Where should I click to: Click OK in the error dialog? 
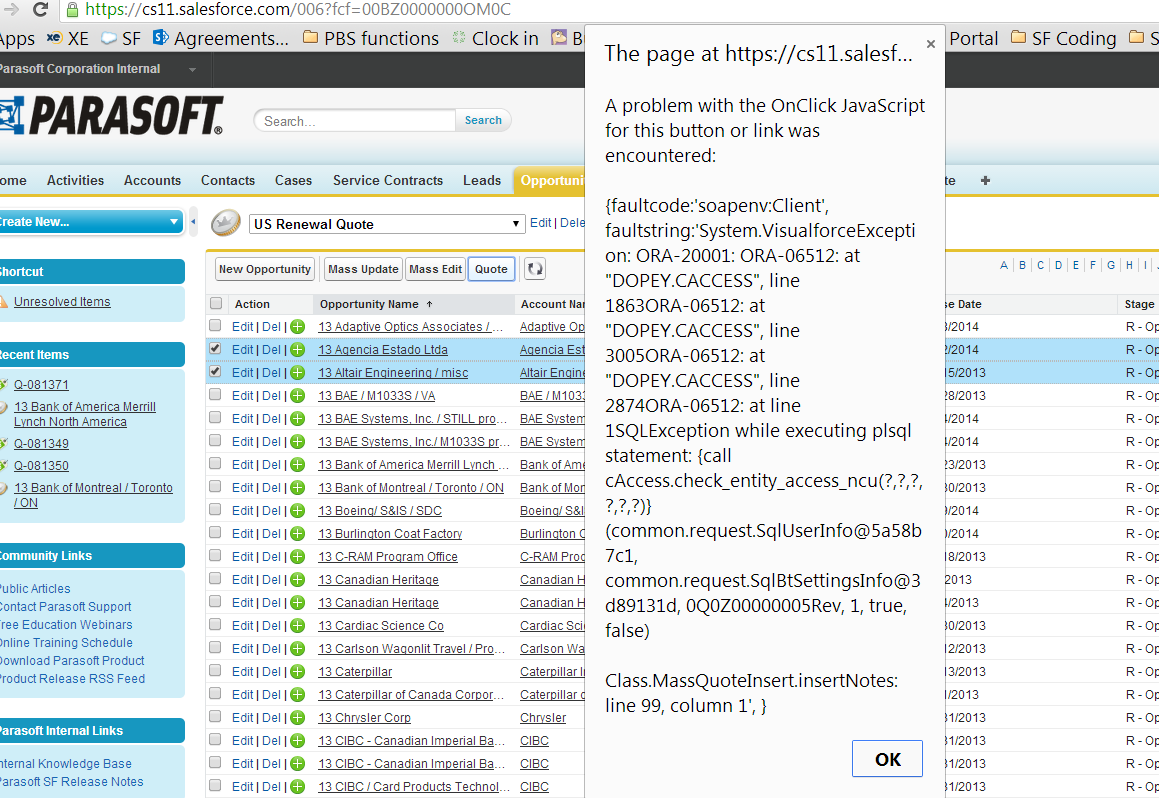click(x=887, y=759)
